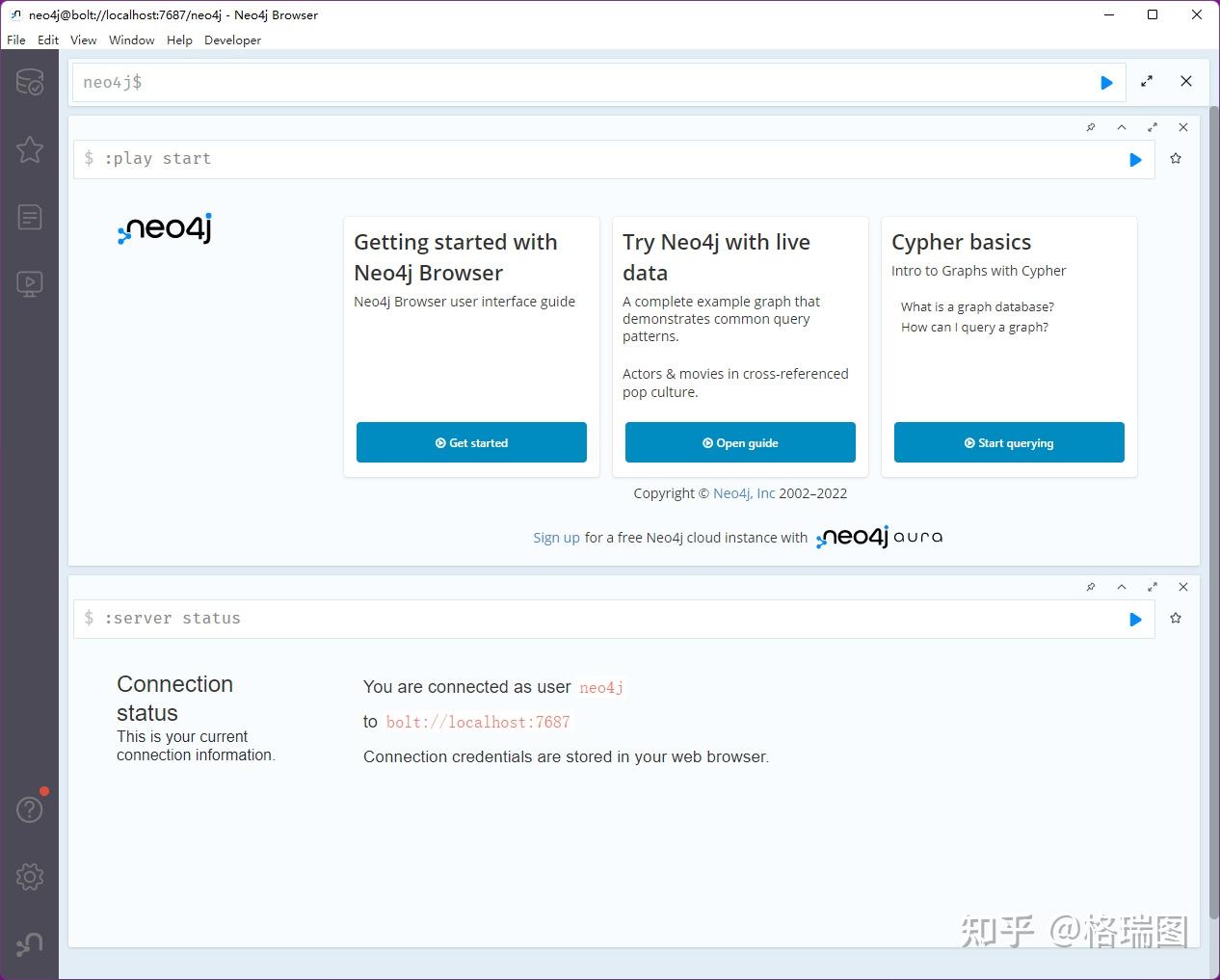
Task: Click the 'Cypher basics' card heading
Action: click(962, 242)
